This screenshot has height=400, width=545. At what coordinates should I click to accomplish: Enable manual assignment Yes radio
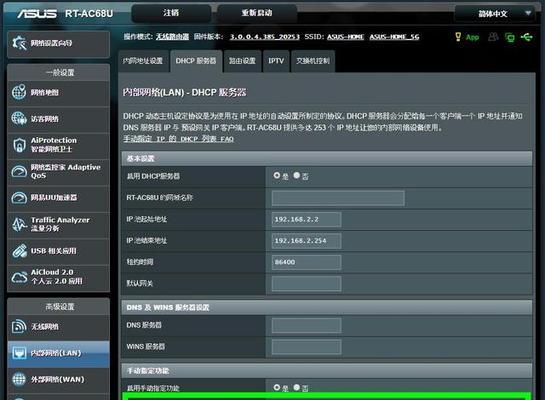pyautogui.click(x=277, y=387)
